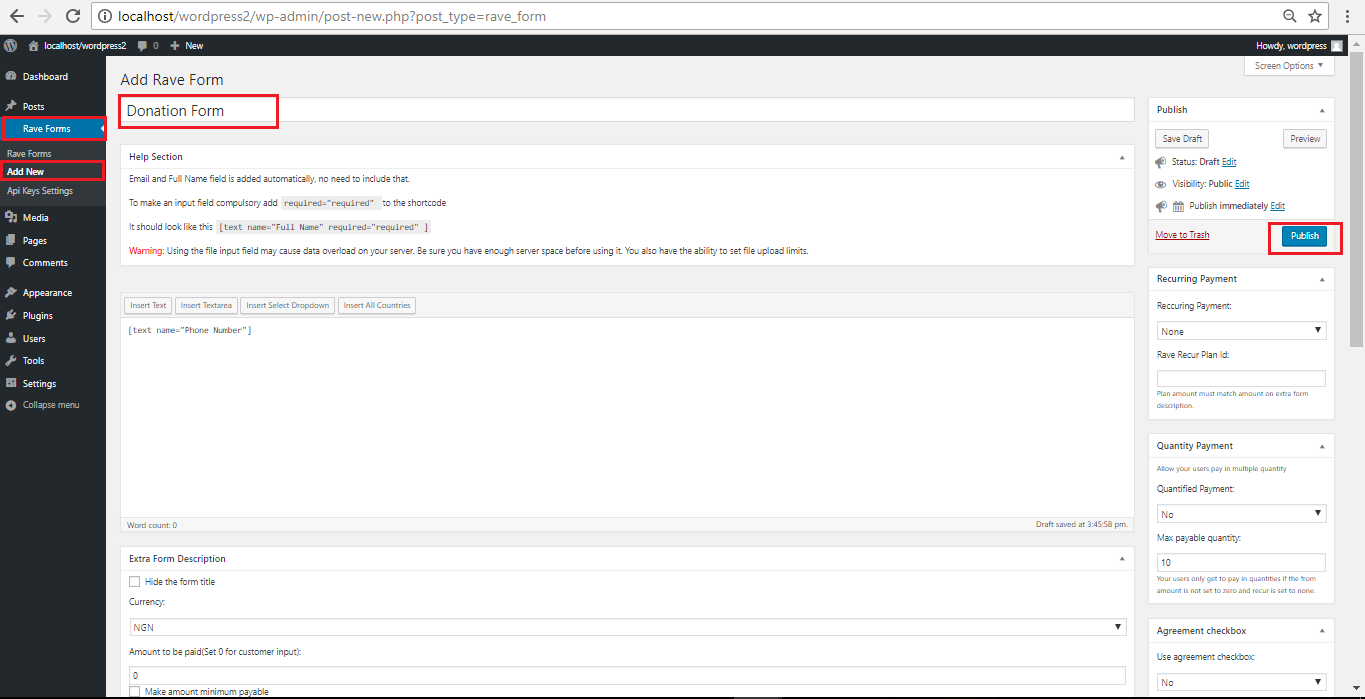
Task: Click the home icon next to localhost/wordpress2
Action: pos(34,46)
